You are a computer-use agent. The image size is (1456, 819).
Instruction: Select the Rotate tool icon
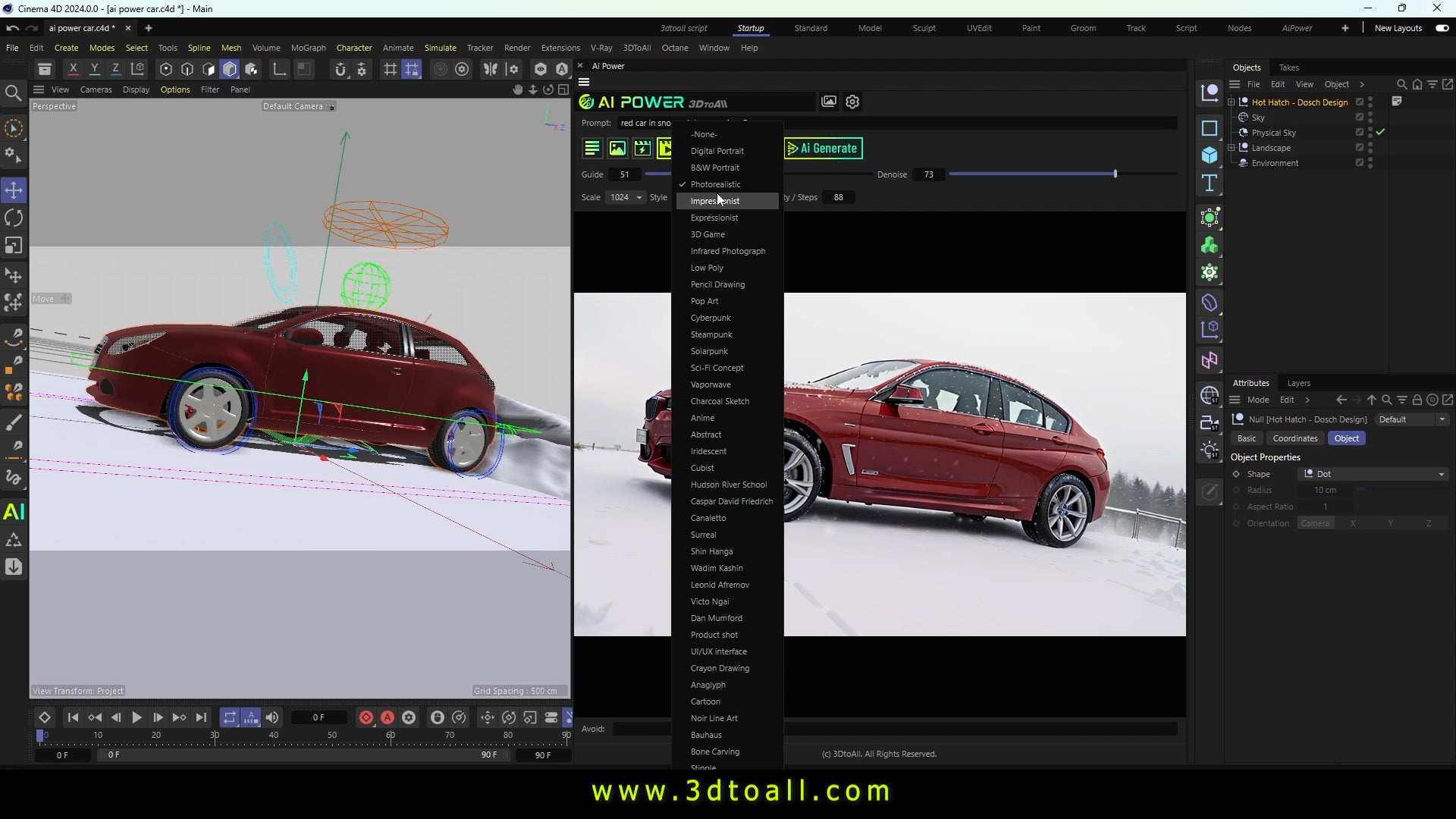tap(14, 218)
